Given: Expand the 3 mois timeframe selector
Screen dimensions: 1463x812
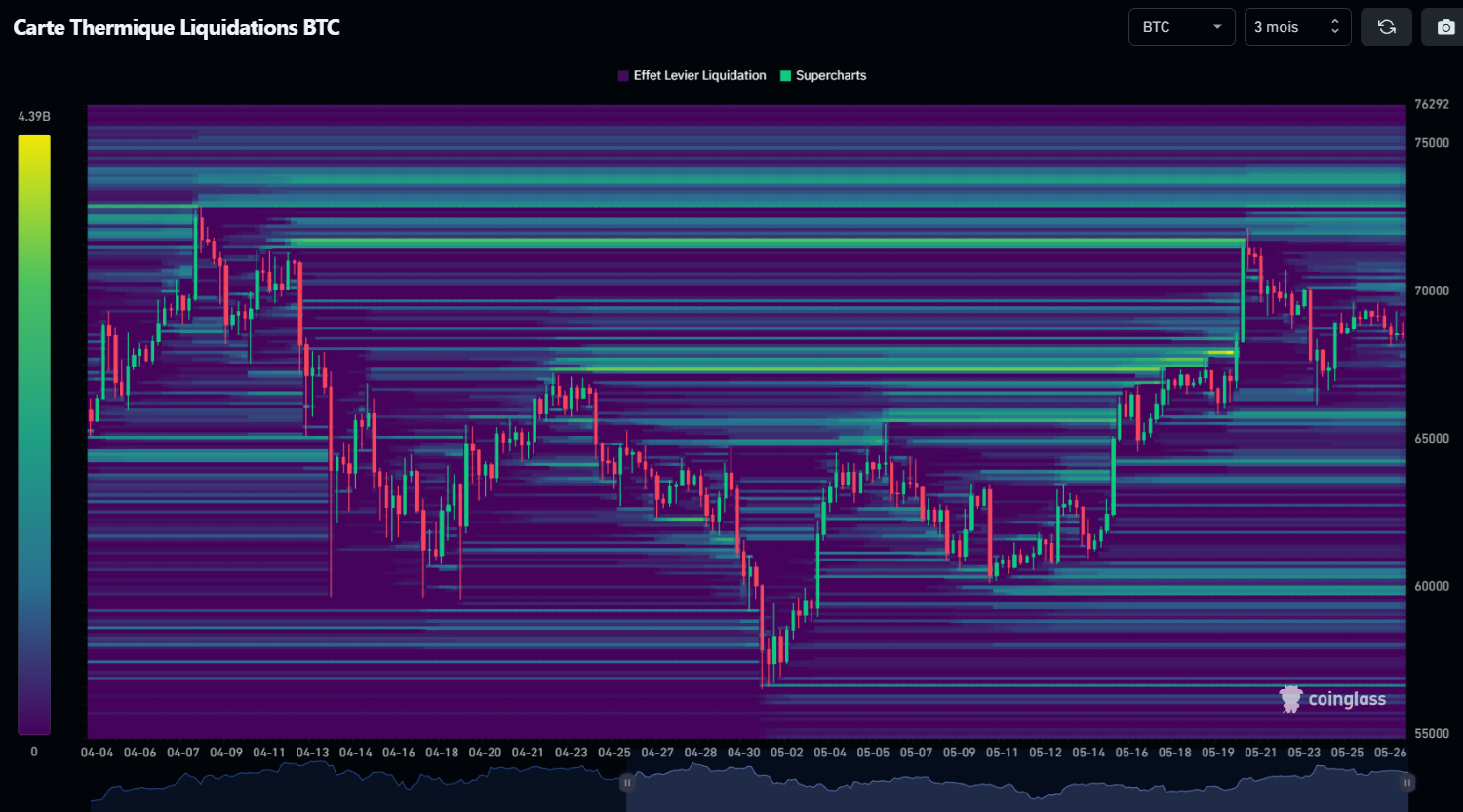Looking at the screenshot, I should coord(1297,26).
